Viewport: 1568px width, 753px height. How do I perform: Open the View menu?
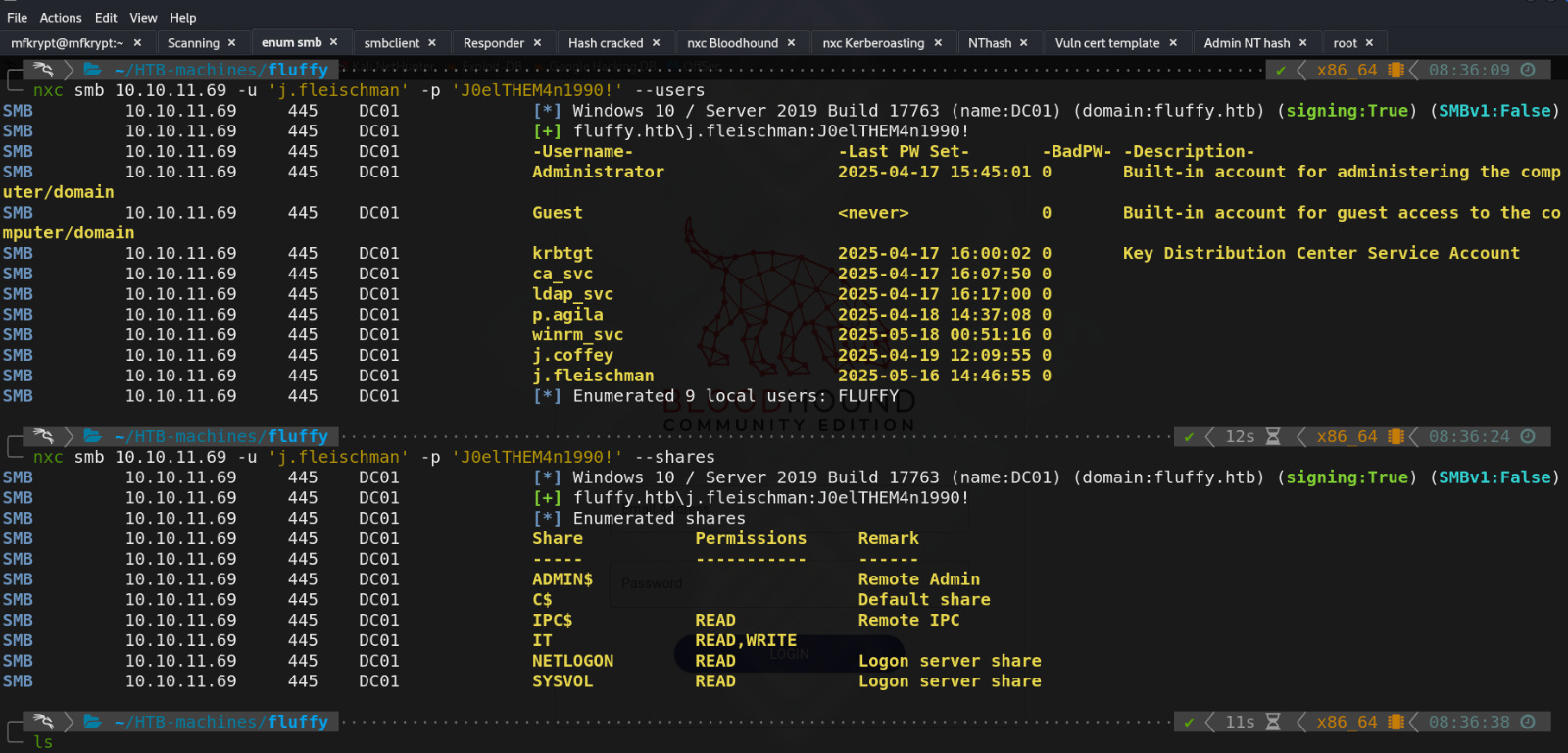tap(143, 18)
